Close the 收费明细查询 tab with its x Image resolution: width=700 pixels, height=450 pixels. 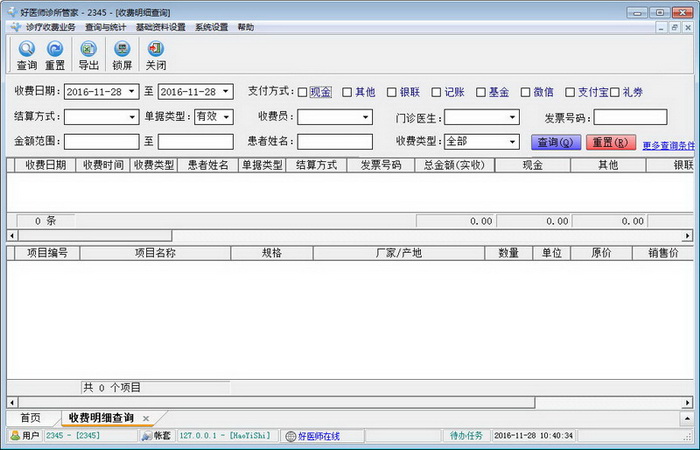(x=146, y=418)
